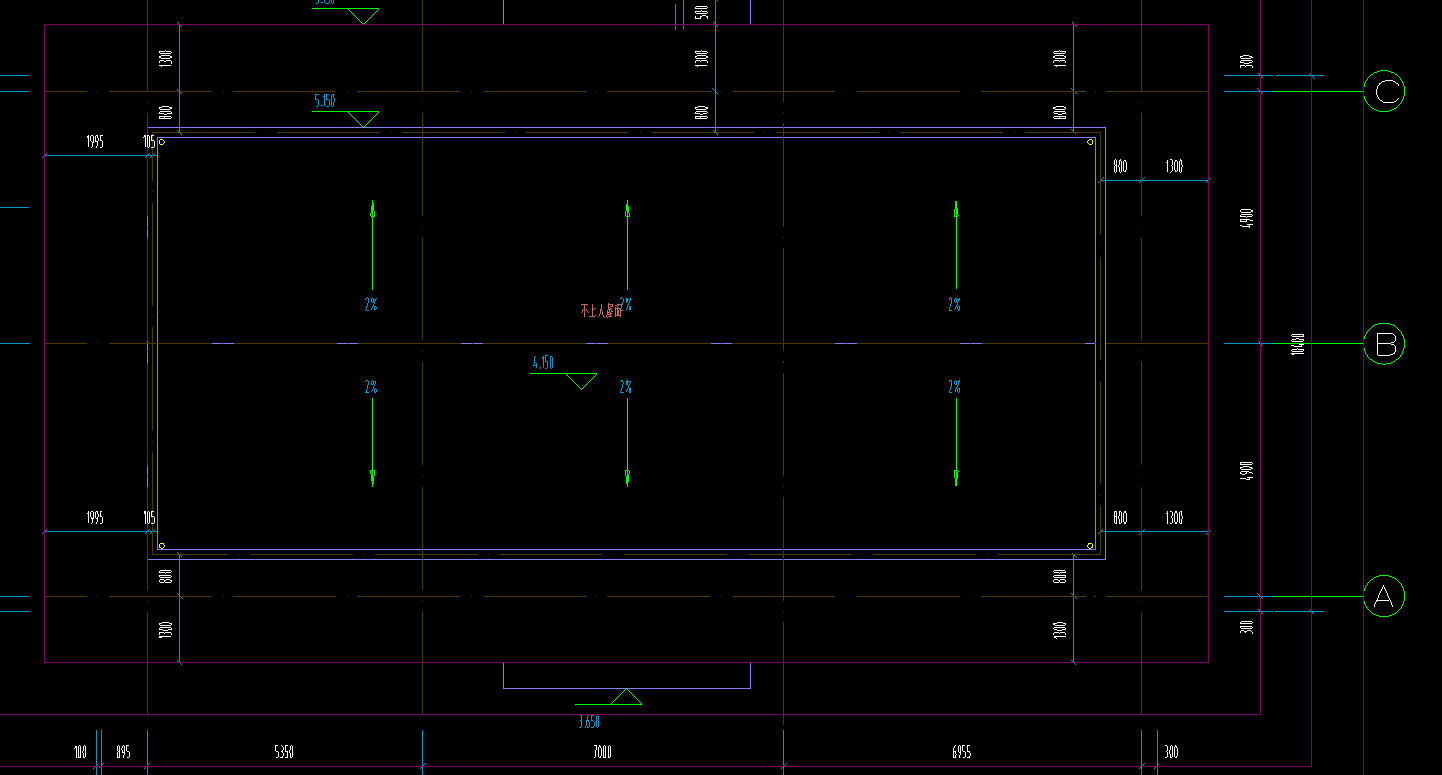Select the lower-right horizontal 800 dimension
Screen dimensions: 1442x775
click(1120, 518)
